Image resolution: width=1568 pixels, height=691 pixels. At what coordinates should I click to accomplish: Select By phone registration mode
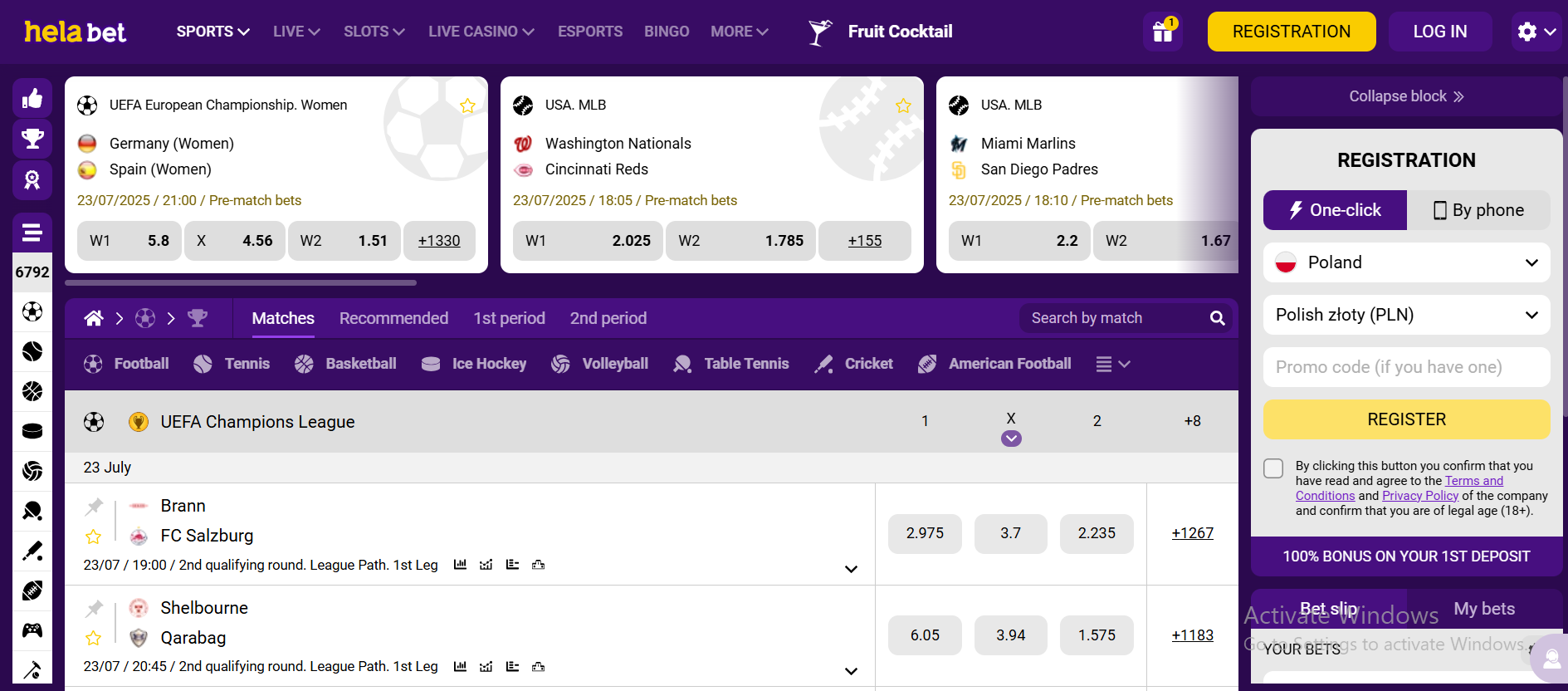pyautogui.click(x=1478, y=210)
